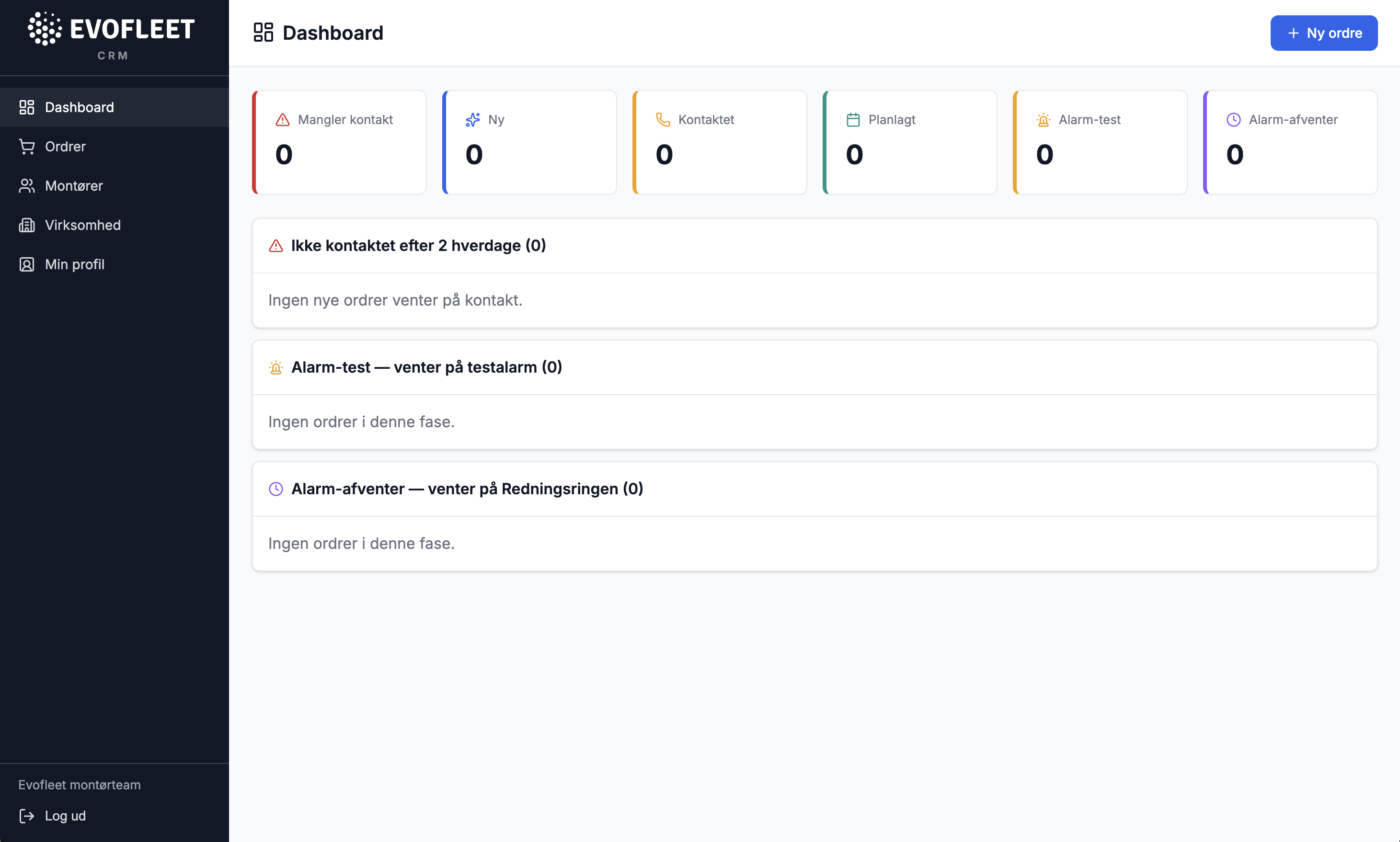Click warning icon beside Ikke kontaktet heading
The image size is (1400, 842).
pos(276,246)
